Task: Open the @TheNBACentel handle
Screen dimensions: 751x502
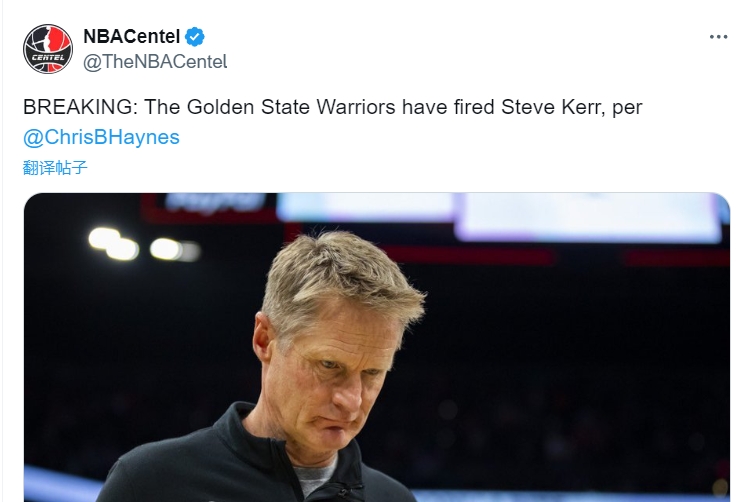Action: [x=155, y=61]
